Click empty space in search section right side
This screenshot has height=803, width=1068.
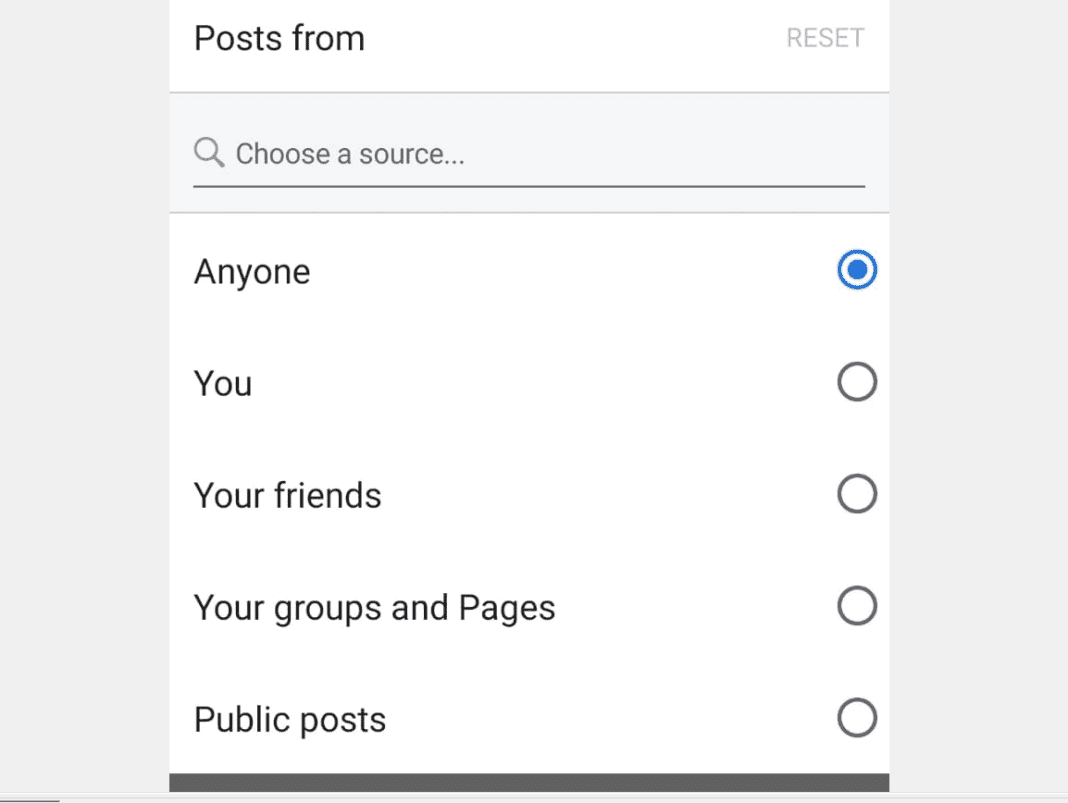pyautogui.click(x=681, y=154)
